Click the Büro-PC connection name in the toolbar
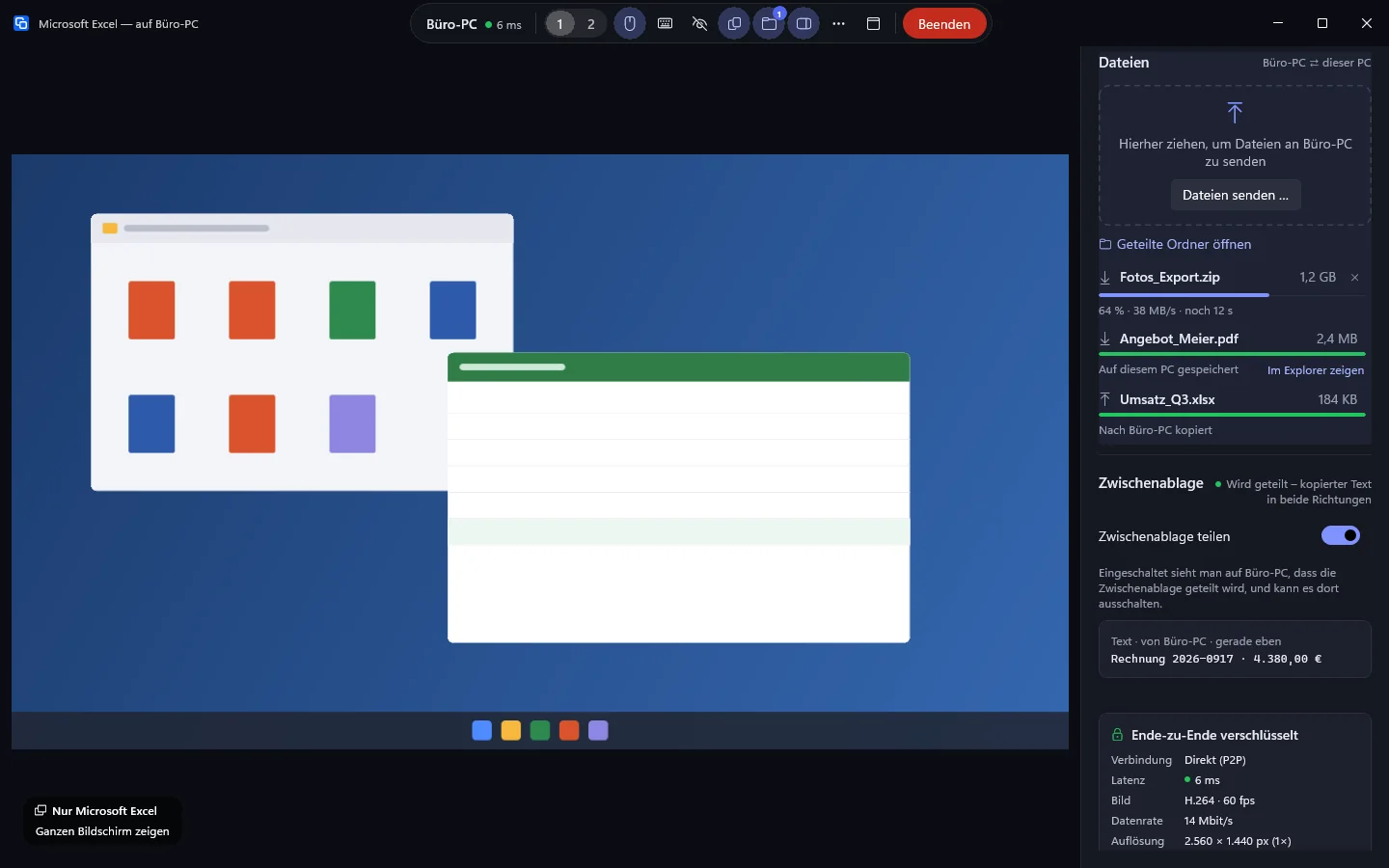 click(x=451, y=24)
